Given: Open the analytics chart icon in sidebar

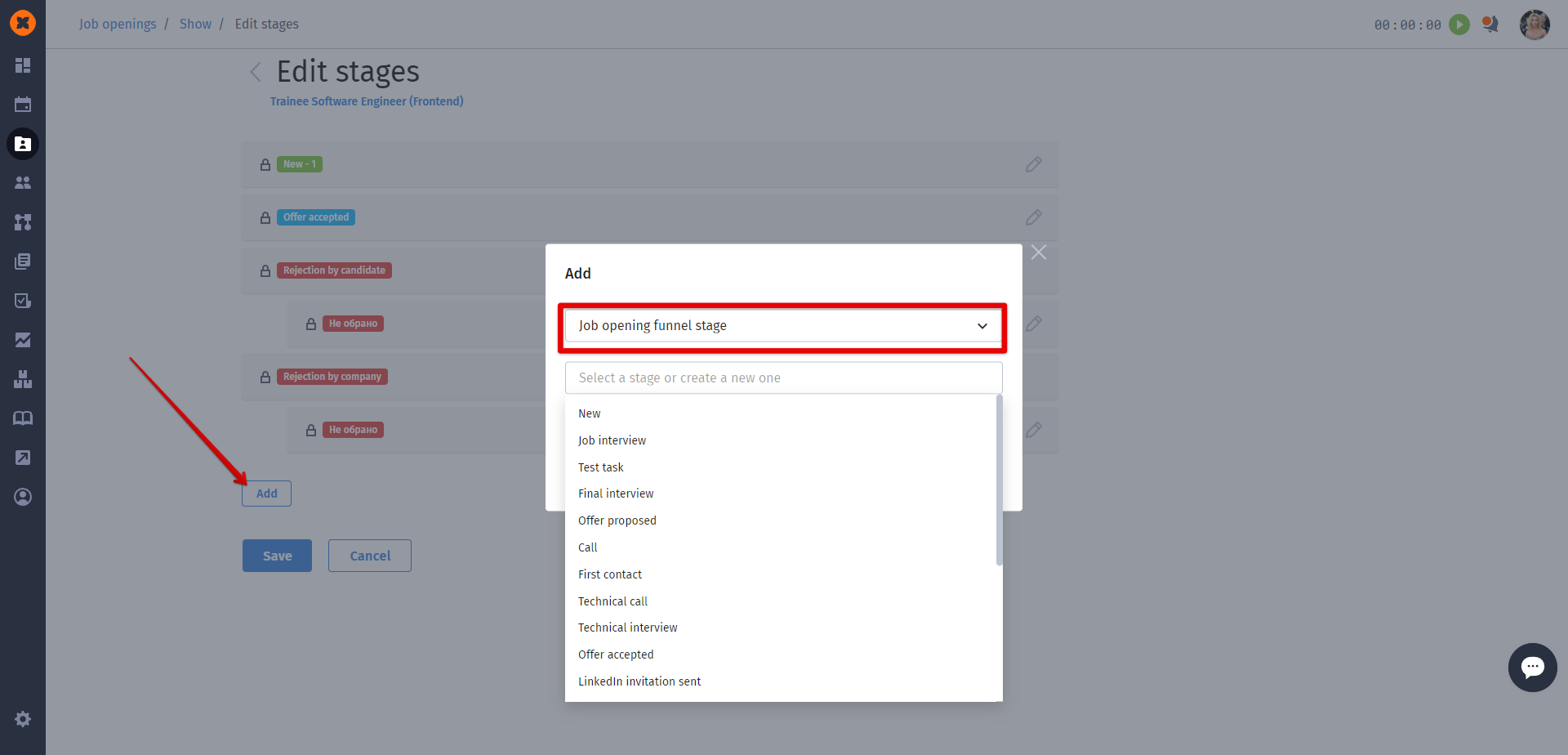Looking at the screenshot, I should pos(23,340).
